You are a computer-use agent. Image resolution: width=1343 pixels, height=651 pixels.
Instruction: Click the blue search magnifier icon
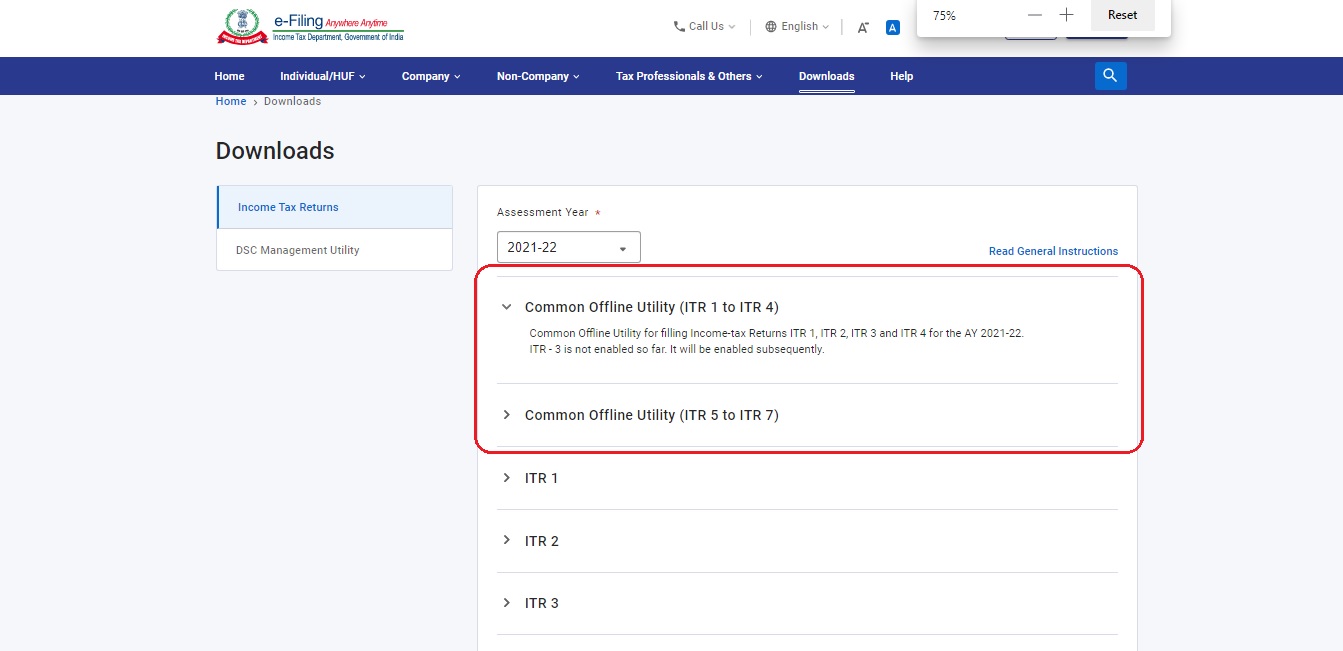pos(1110,76)
